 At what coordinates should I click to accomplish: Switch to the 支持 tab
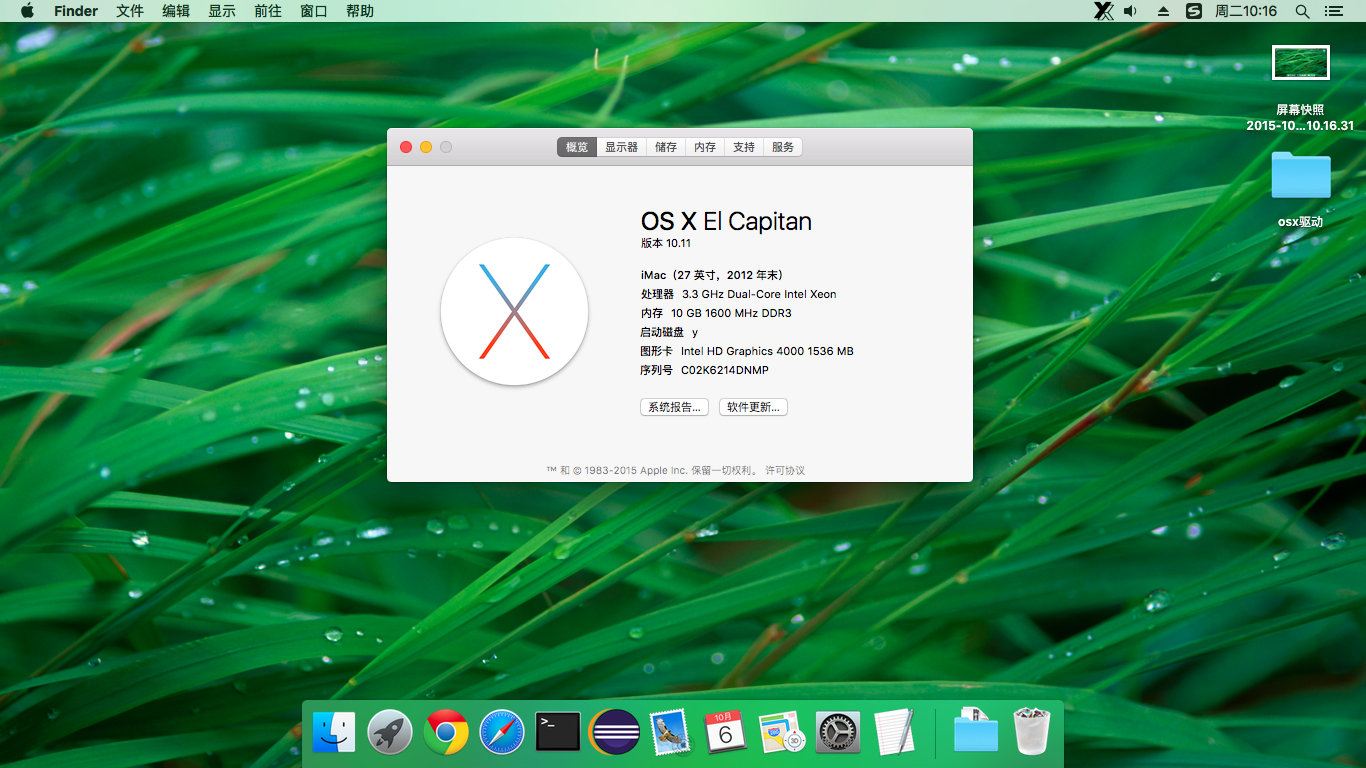point(744,147)
